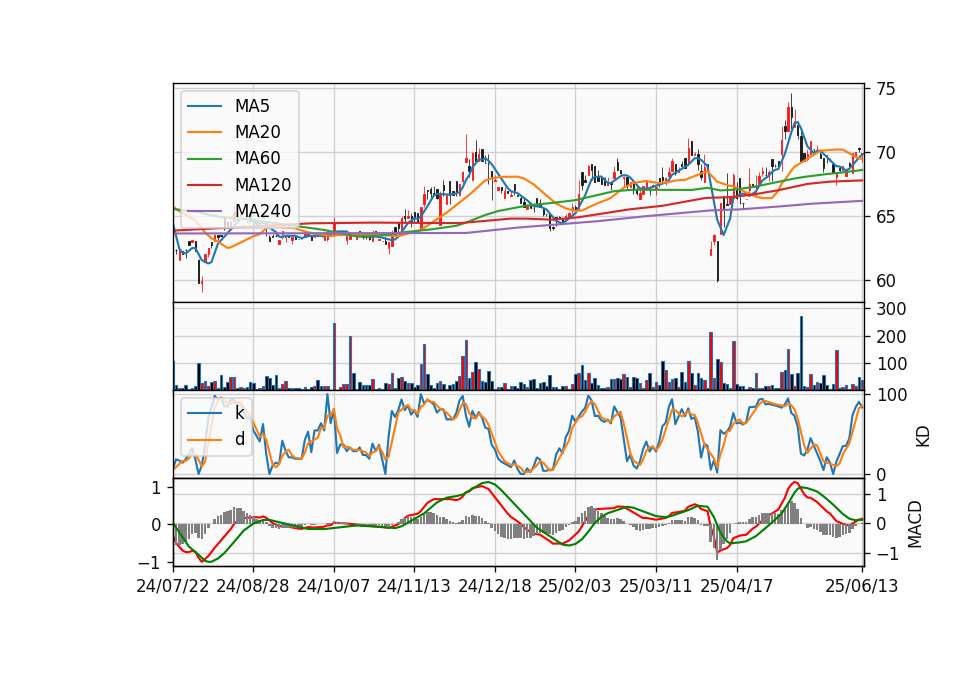
Task: Click the 25/02/03 date axis label
Action: [x=575, y=586]
